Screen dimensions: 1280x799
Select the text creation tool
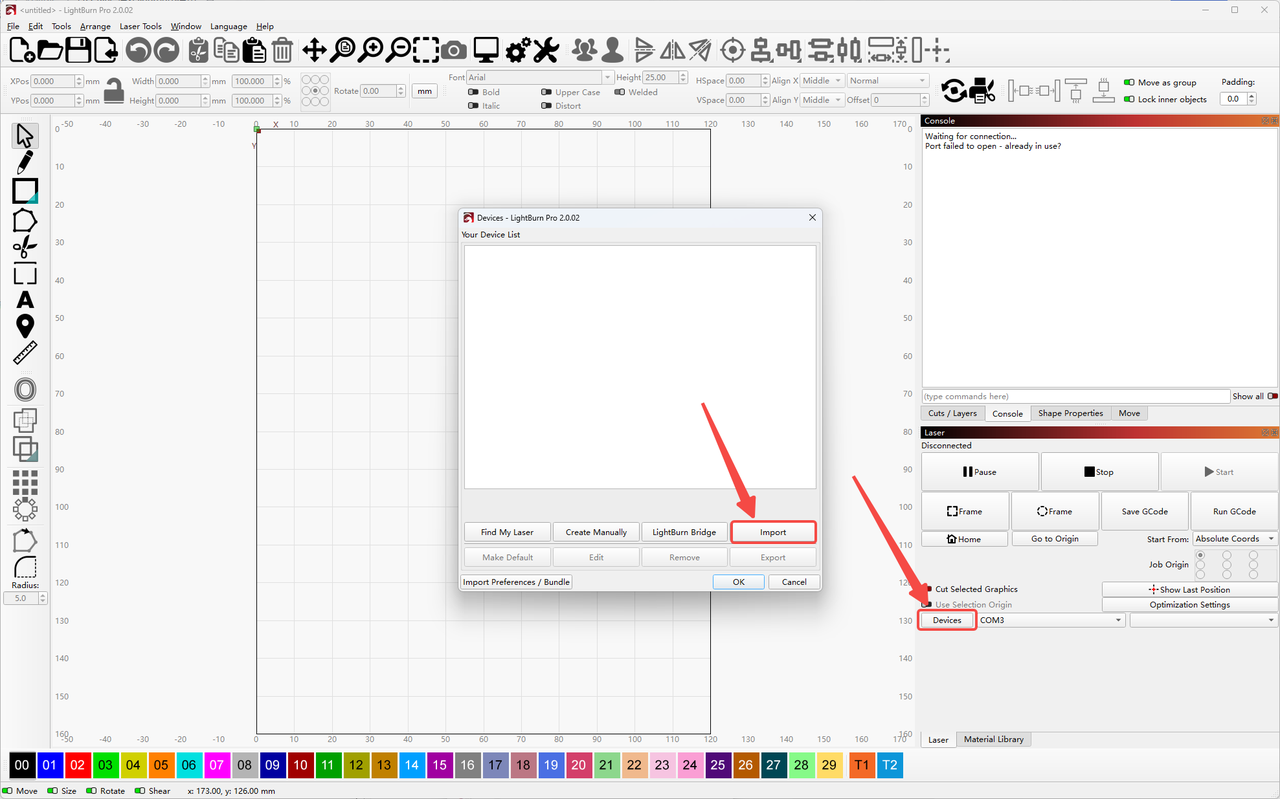pos(25,300)
